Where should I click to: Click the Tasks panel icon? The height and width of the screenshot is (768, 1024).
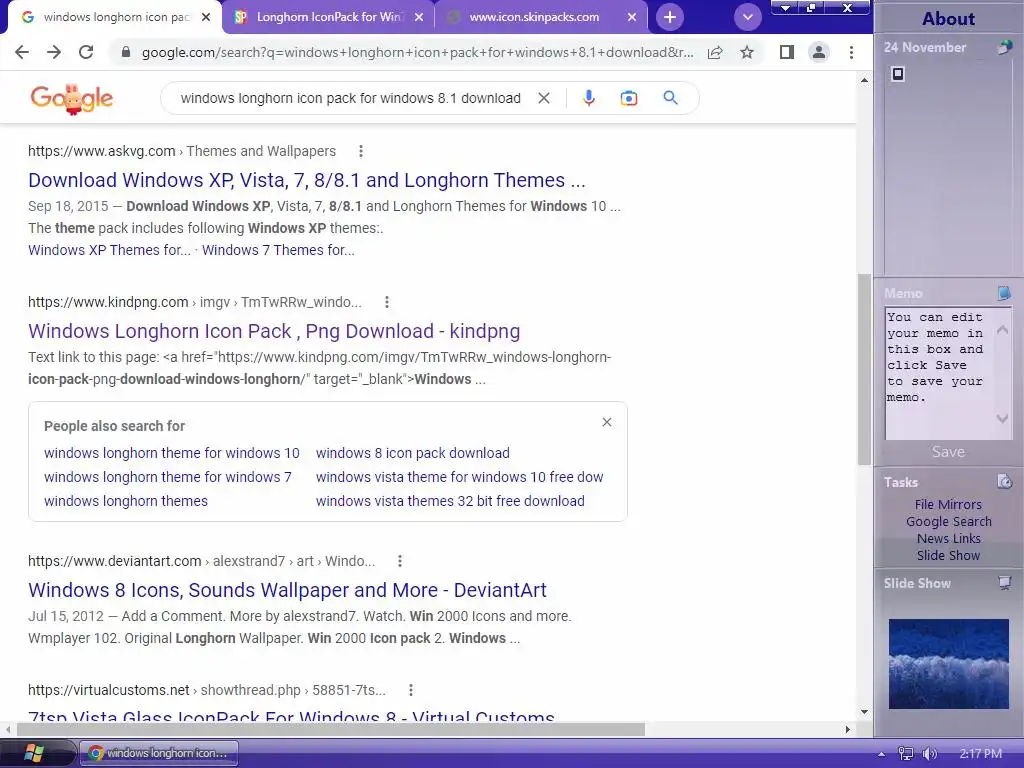(x=1004, y=482)
